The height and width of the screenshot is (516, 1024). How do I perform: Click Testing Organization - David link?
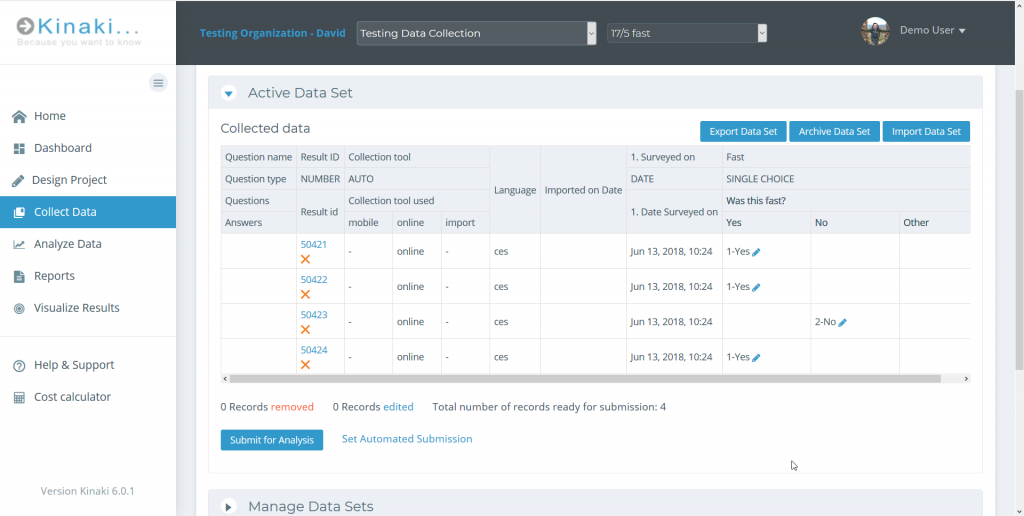tap(272, 33)
